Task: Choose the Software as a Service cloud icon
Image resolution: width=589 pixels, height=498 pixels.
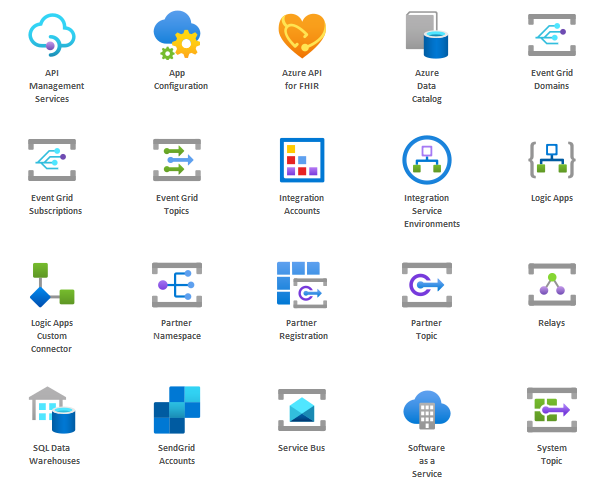Action: (427, 410)
